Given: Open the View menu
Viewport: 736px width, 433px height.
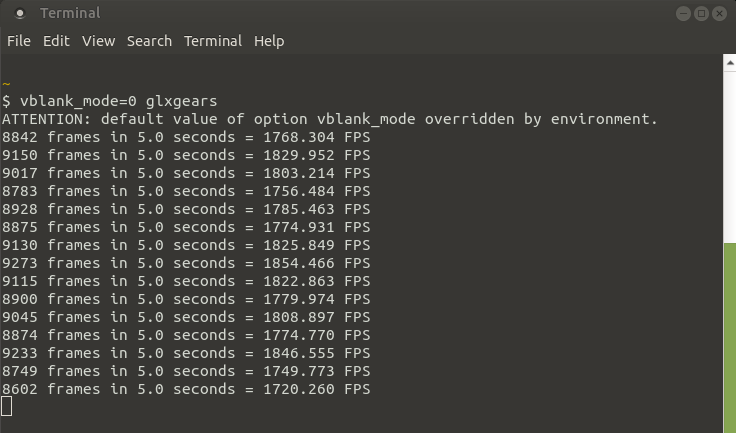Looking at the screenshot, I should (x=99, y=41).
